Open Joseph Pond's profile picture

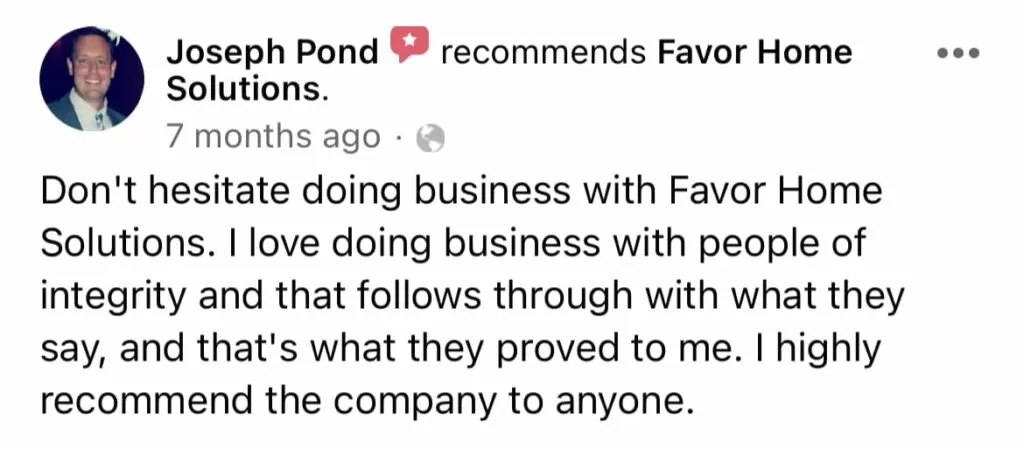pyautogui.click(x=92, y=79)
